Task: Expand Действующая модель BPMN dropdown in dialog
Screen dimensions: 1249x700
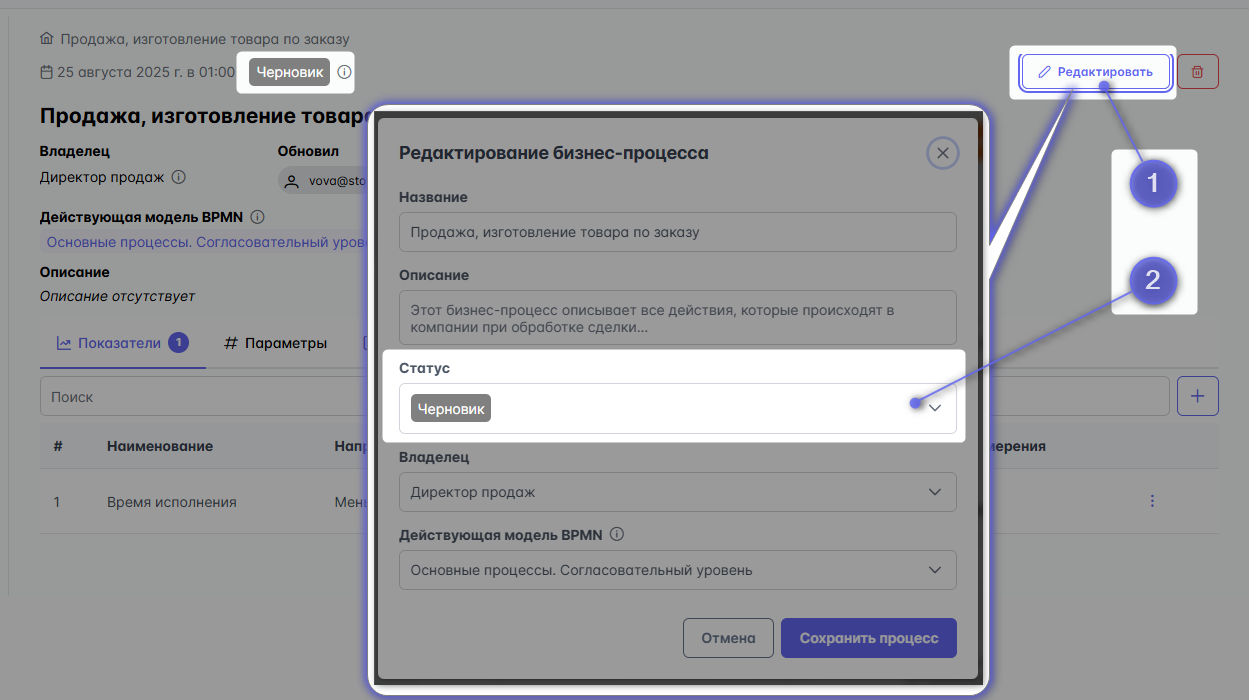Action: pyautogui.click(x=934, y=570)
